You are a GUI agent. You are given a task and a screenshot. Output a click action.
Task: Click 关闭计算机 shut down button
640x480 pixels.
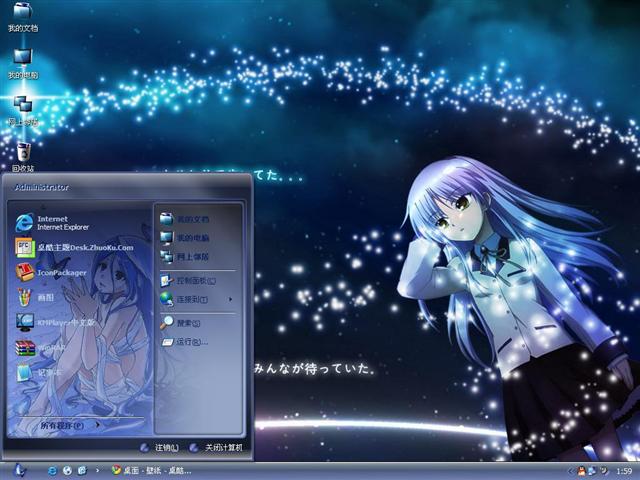click(x=216, y=448)
